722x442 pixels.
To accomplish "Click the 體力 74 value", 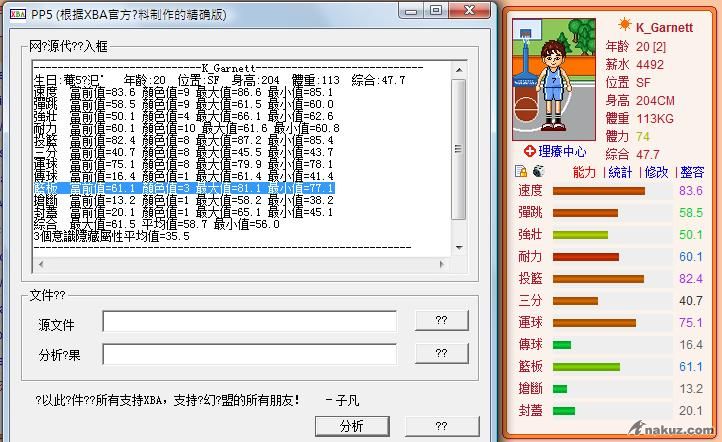I will [642, 137].
